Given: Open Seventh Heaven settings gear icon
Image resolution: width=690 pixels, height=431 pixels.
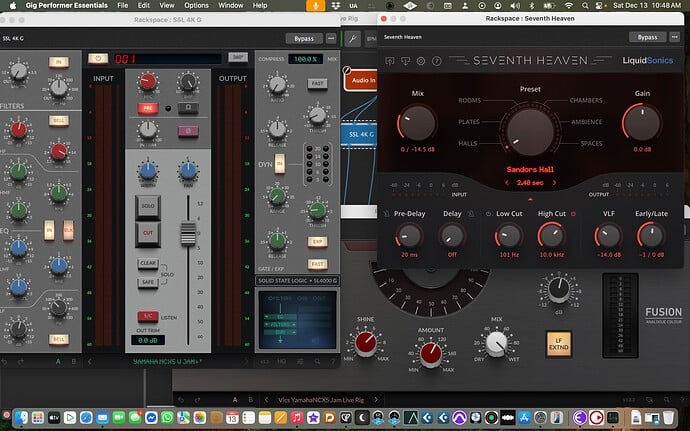Looking at the screenshot, I should click(x=421, y=62).
